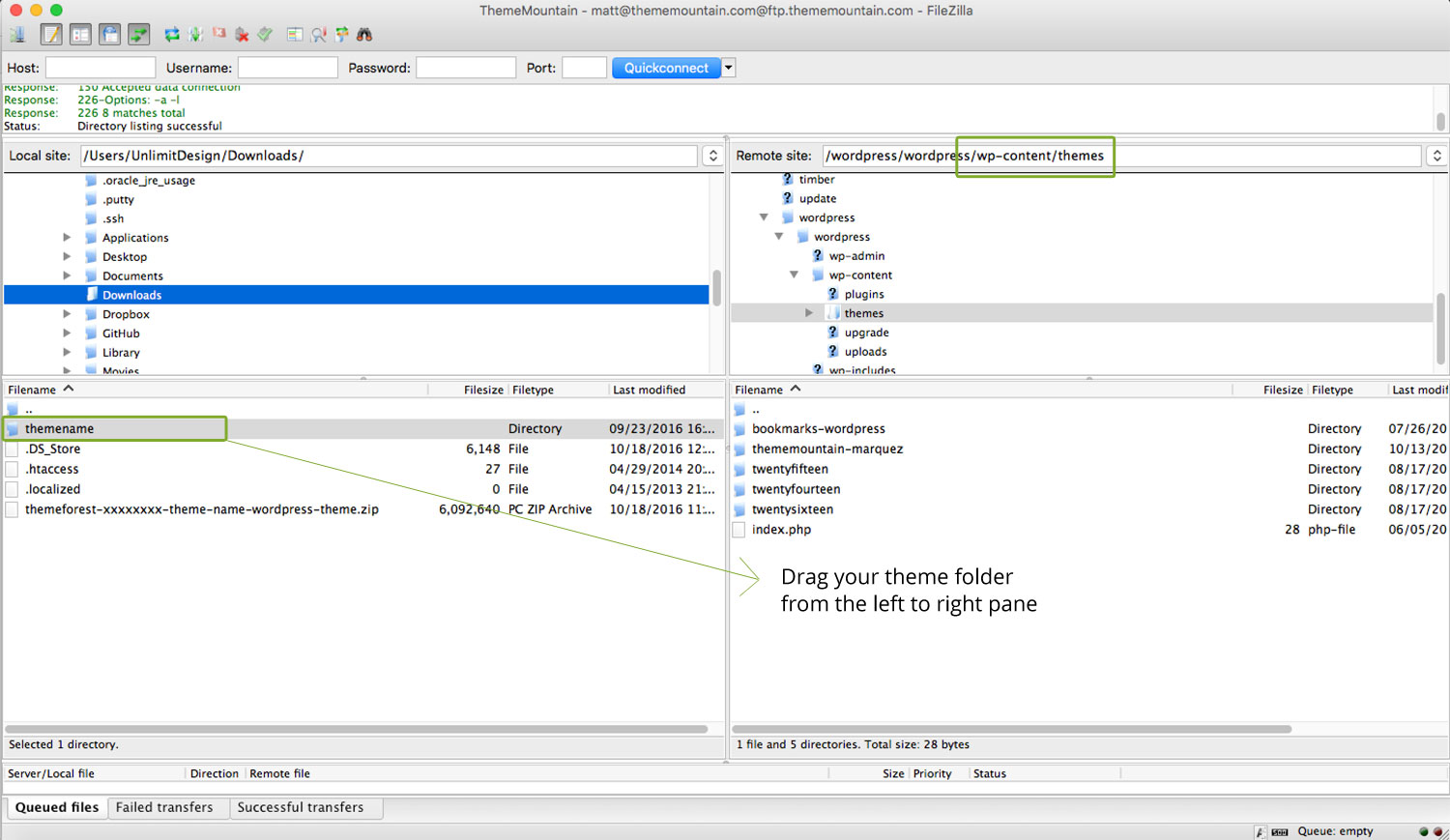Select the upgrade folder in remote tree
Image resolution: width=1450 pixels, height=840 pixels.
tap(866, 333)
